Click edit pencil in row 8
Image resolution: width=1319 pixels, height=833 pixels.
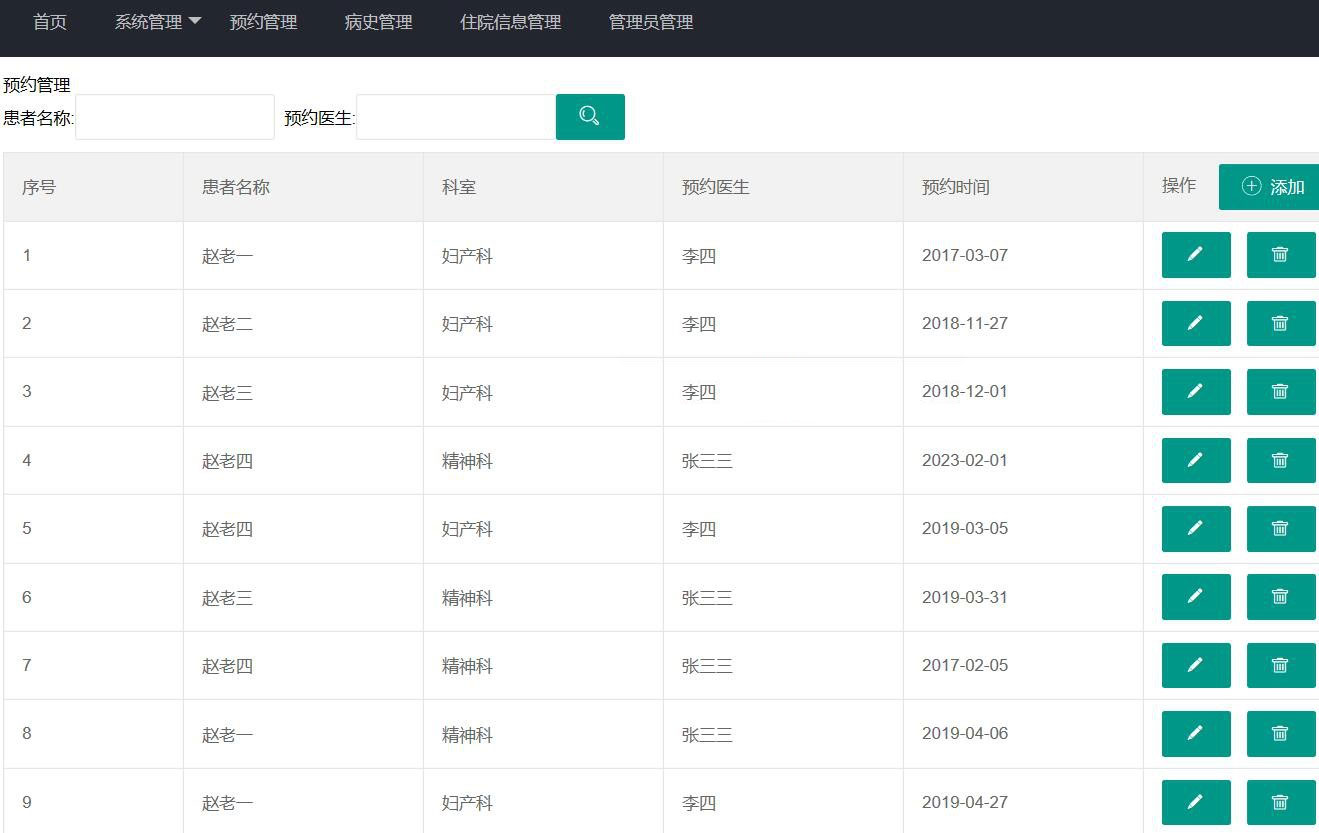1195,734
